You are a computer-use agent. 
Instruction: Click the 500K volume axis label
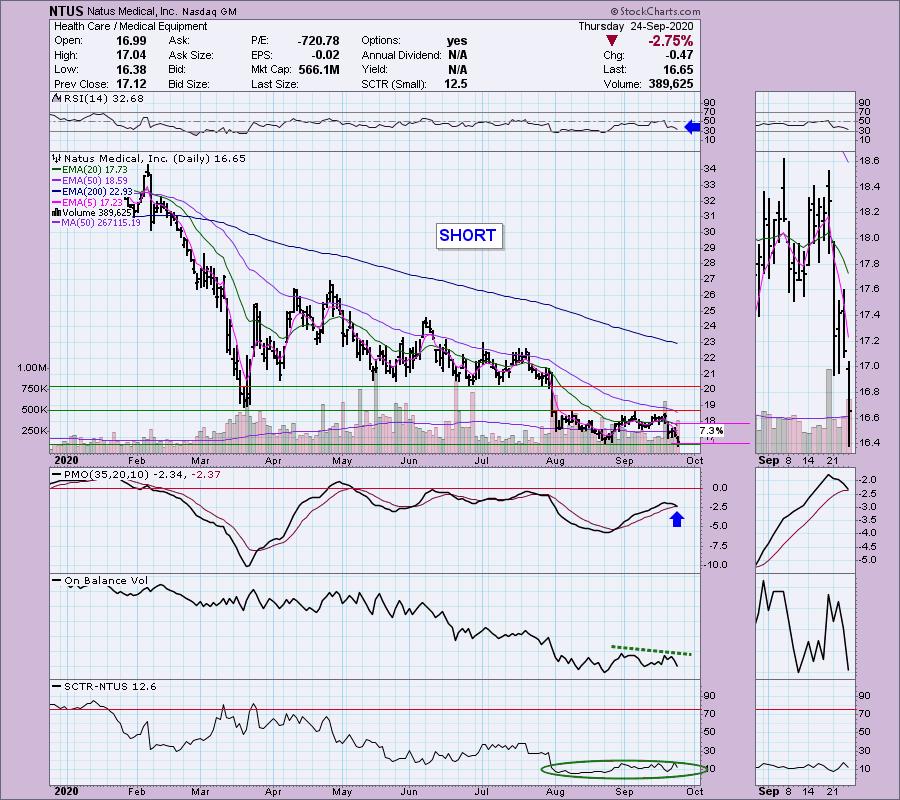point(34,410)
